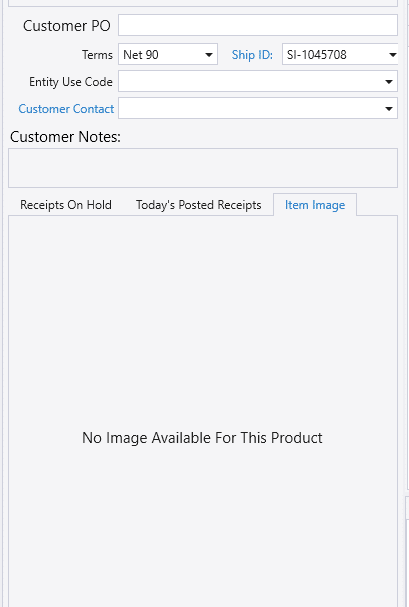This screenshot has height=607, width=409.
Task: Click the Customer PO text field
Action: pos(258,25)
